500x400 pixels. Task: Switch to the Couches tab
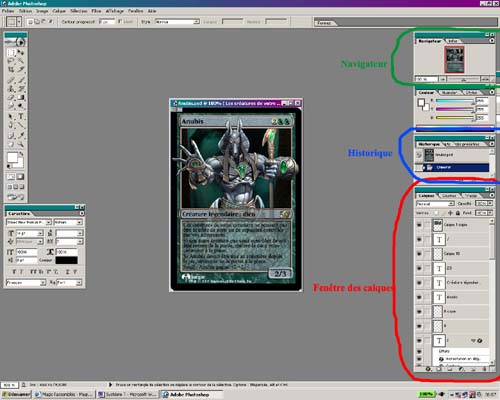point(449,196)
